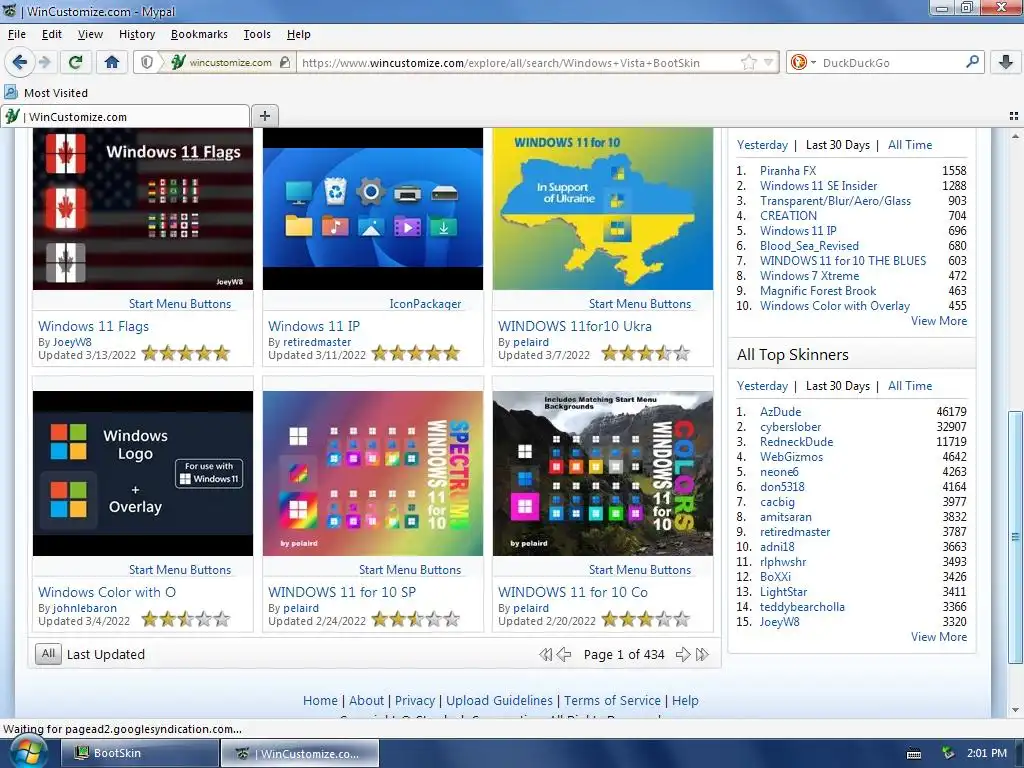This screenshot has height=768, width=1024.
Task: Open the File menu
Action: [x=17, y=34]
